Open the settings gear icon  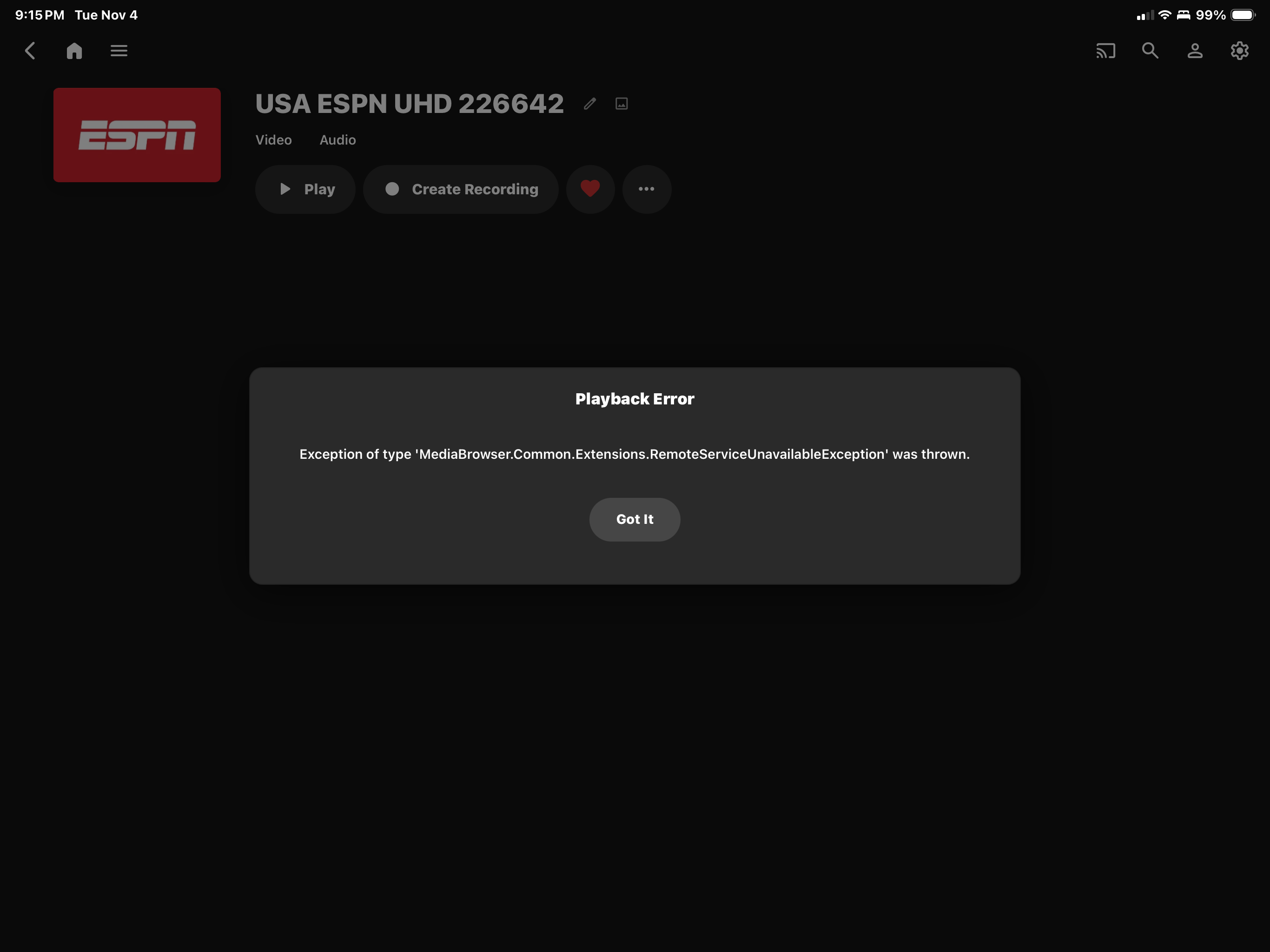pos(1240,51)
